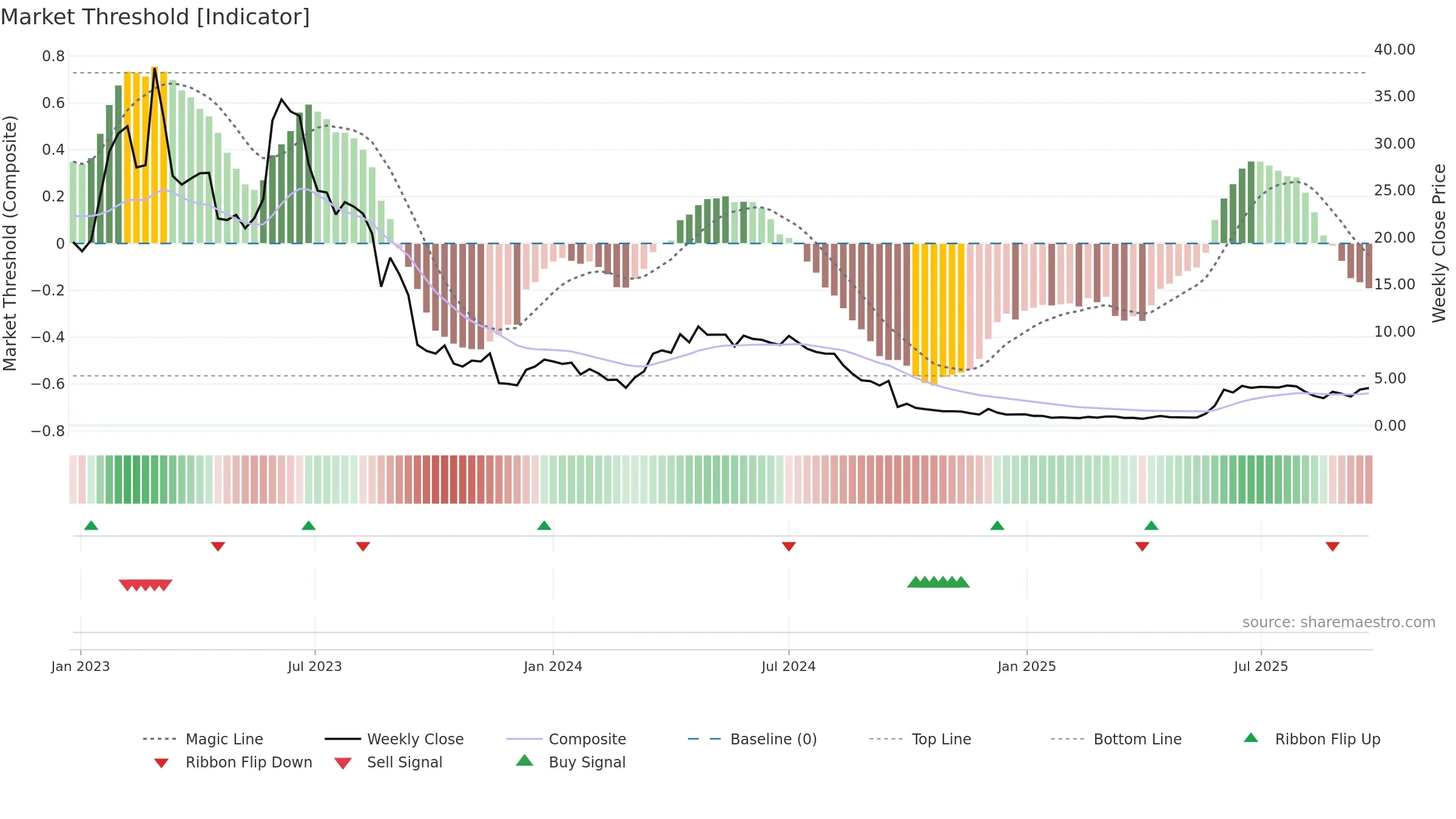The height and width of the screenshot is (819, 1456).
Task: Click the 0.8 left axis tick label
Action: 53,56
